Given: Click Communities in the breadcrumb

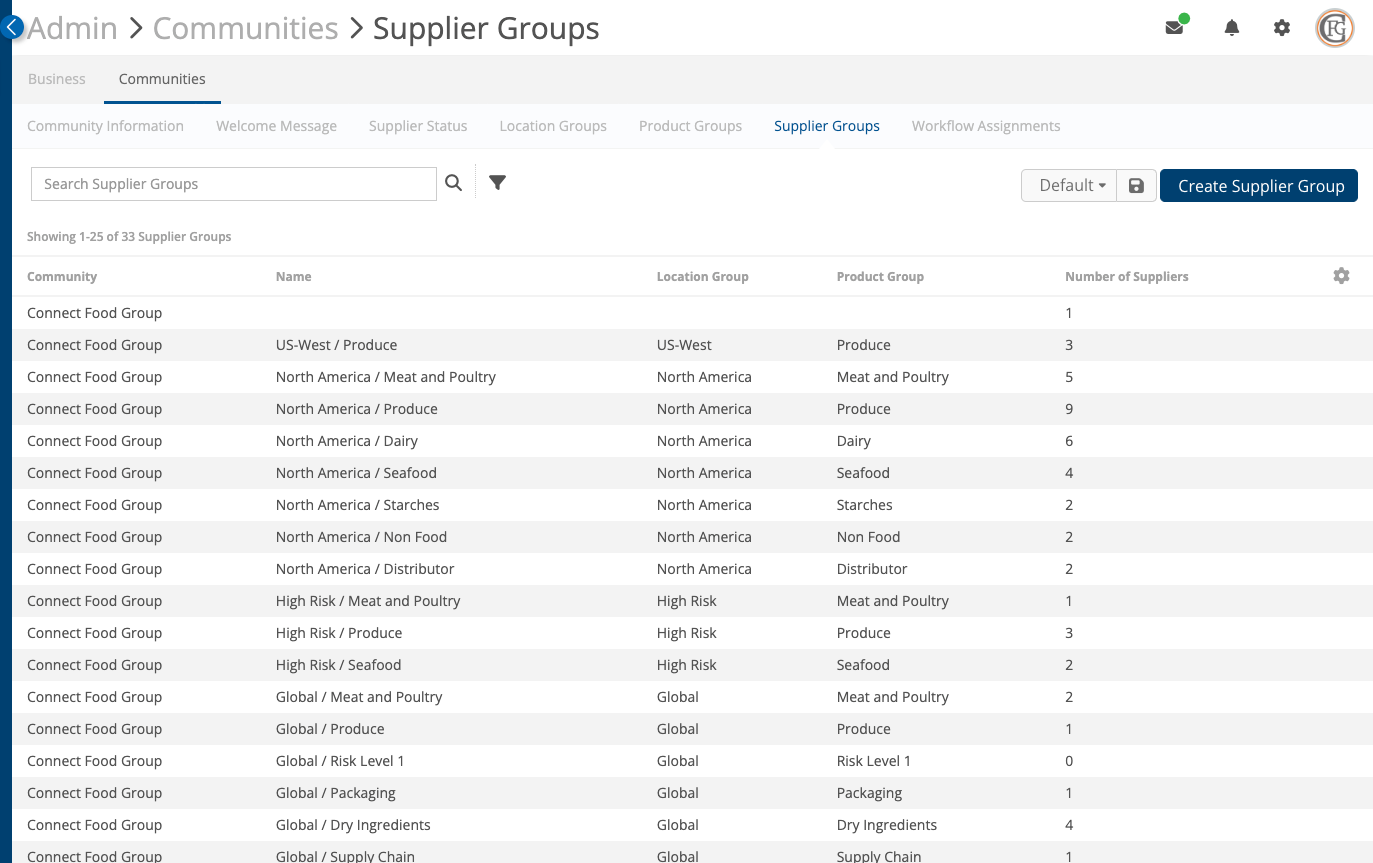Looking at the screenshot, I should tap(245, 28).
